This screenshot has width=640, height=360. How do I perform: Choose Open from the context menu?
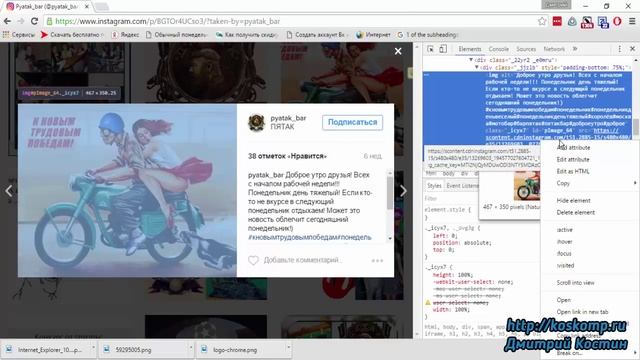pos(564,300)
